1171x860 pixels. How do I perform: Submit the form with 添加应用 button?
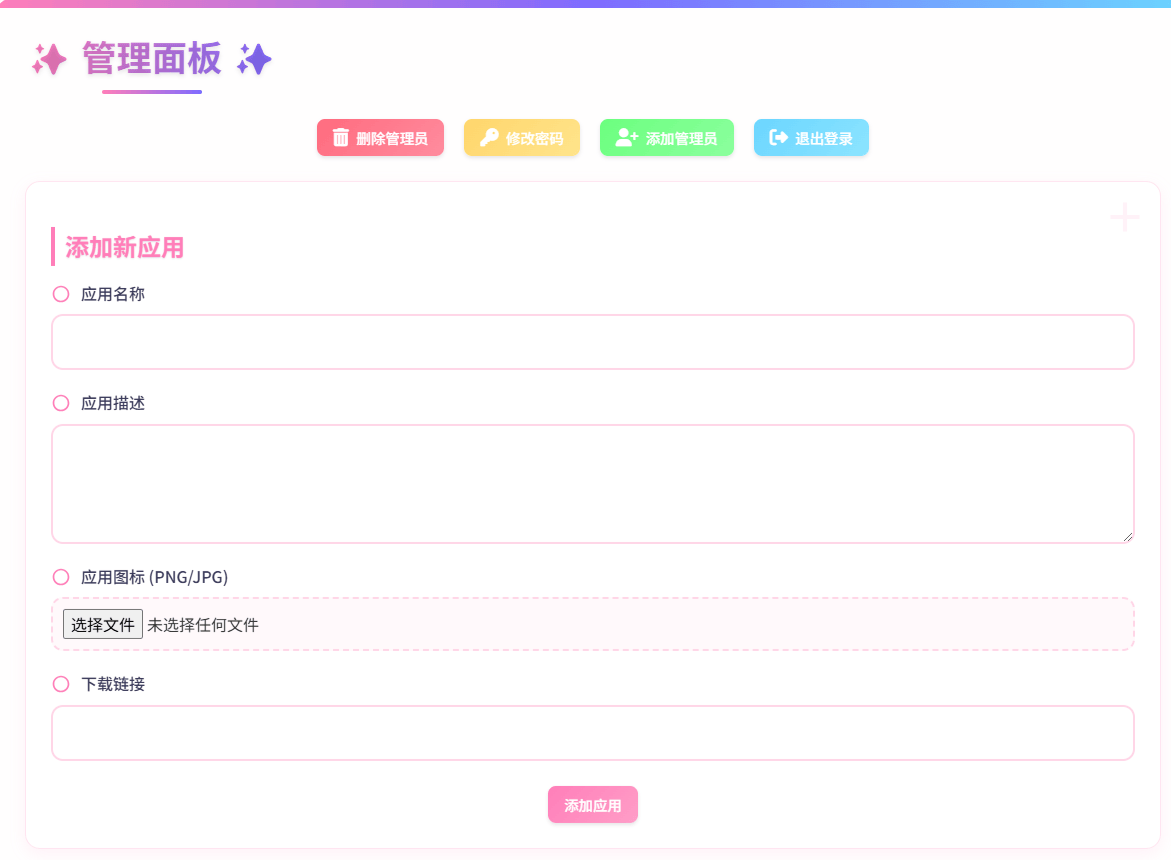[593, 805]
